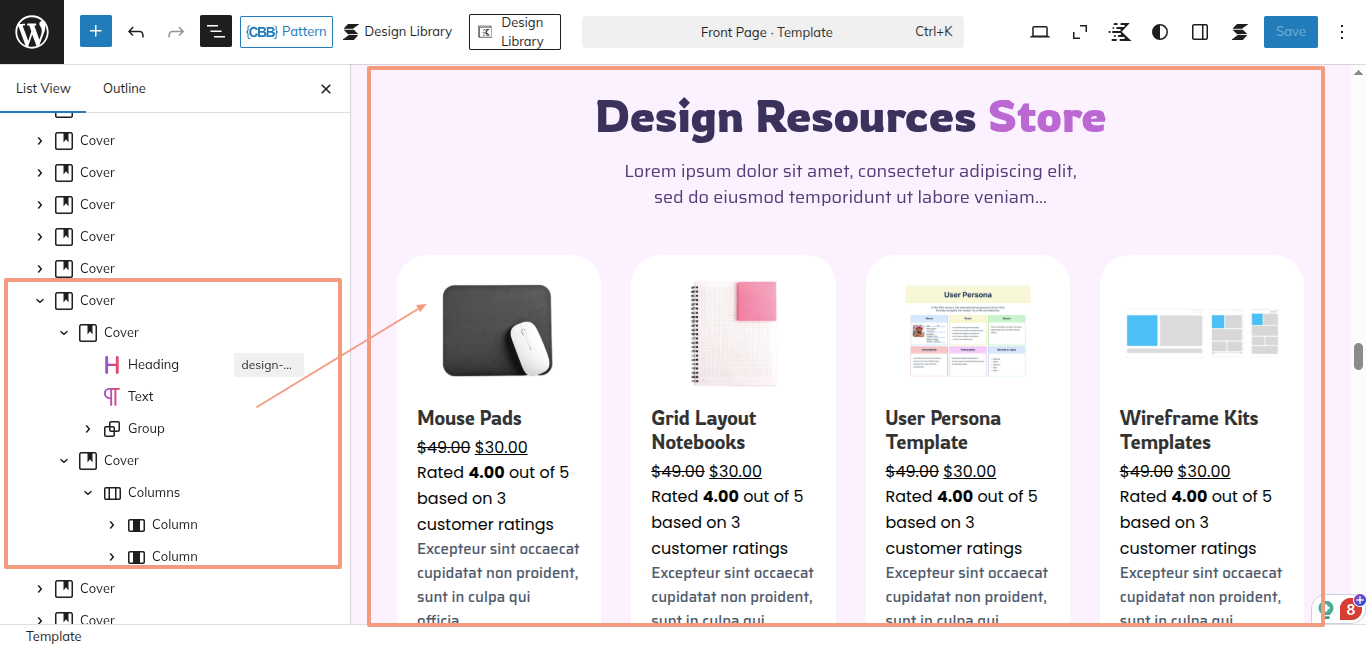Select the Heading block in list

point(153,365)
